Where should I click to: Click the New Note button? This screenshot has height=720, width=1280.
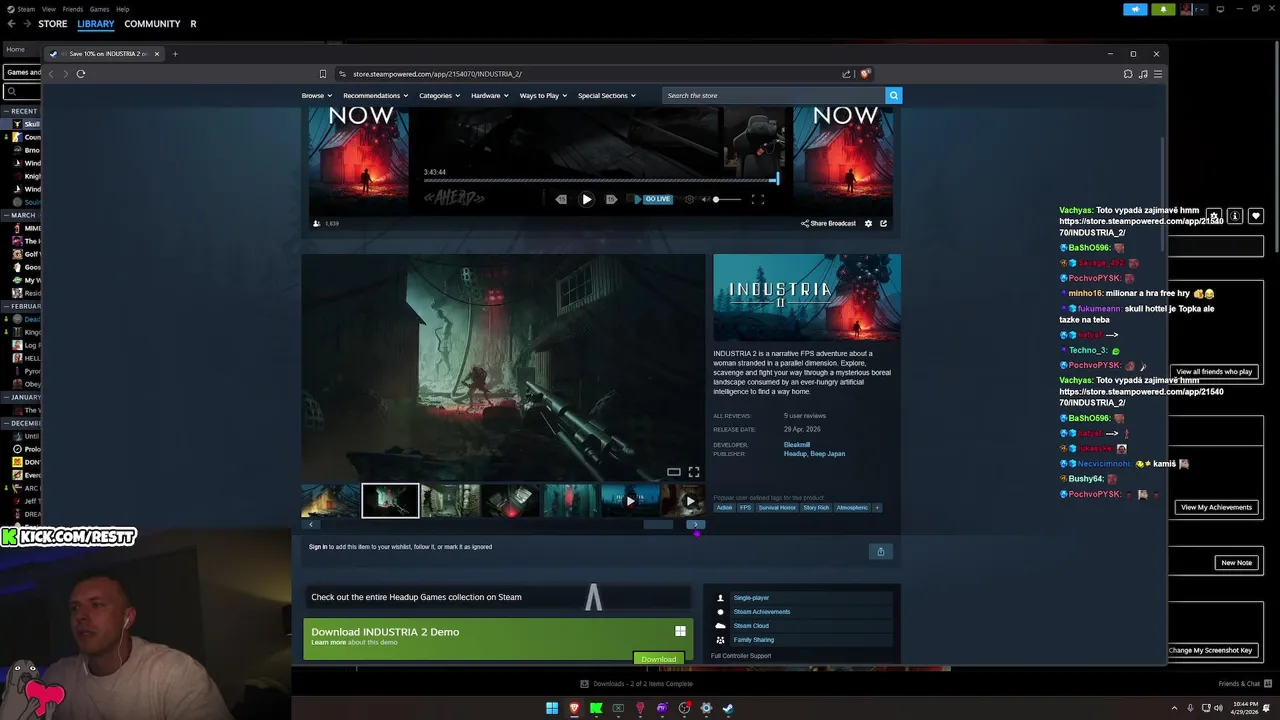click(1236, 563)
